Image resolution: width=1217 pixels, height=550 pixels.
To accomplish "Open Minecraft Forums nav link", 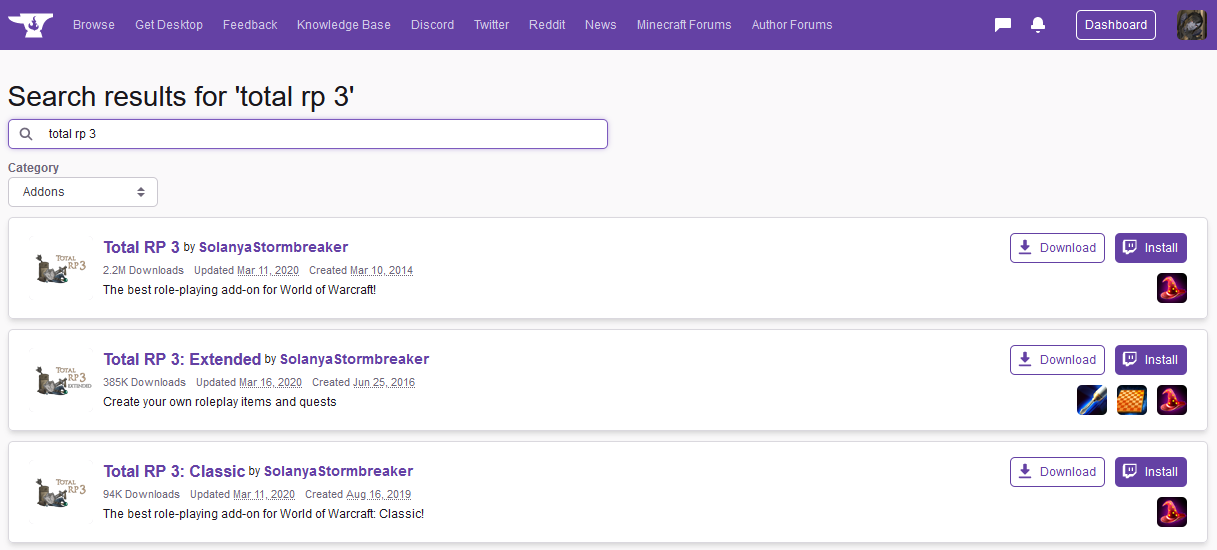I will (684, 25).
